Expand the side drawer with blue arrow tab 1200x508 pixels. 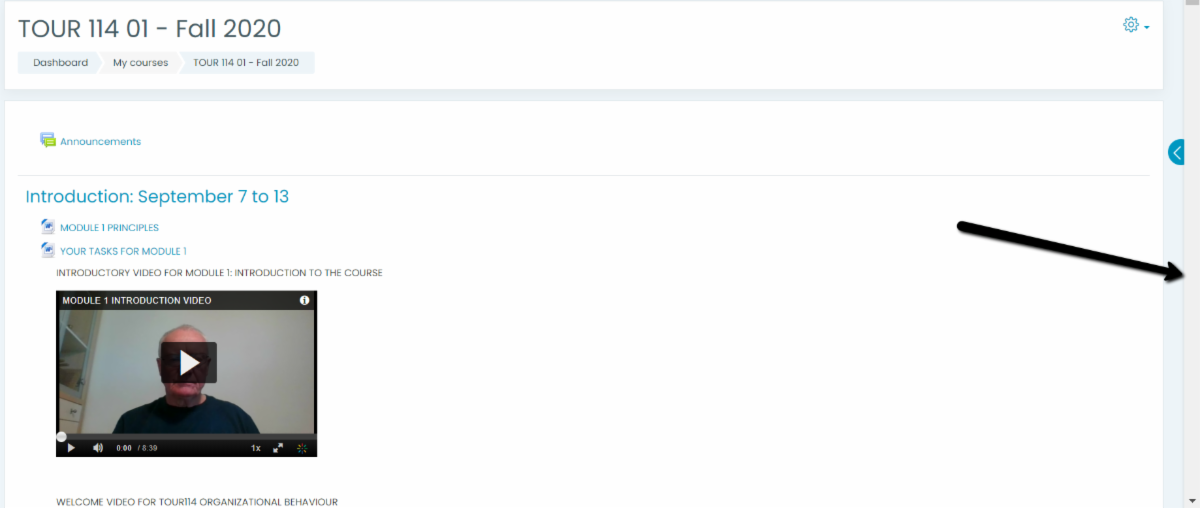tap(1176, 152)
